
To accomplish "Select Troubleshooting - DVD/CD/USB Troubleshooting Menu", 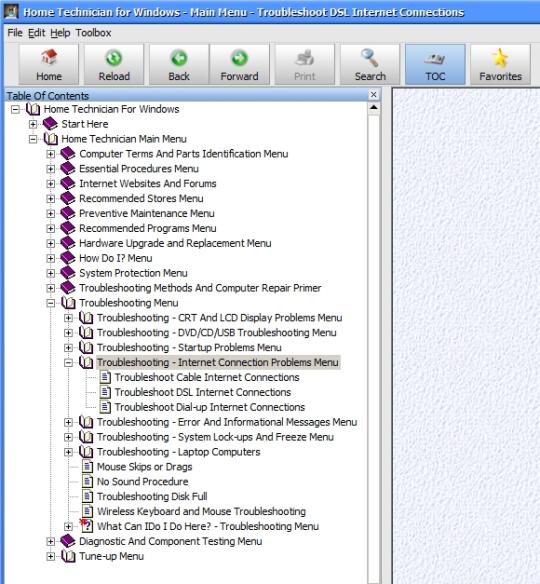I will pyautogui.click(x=216, y=333).
